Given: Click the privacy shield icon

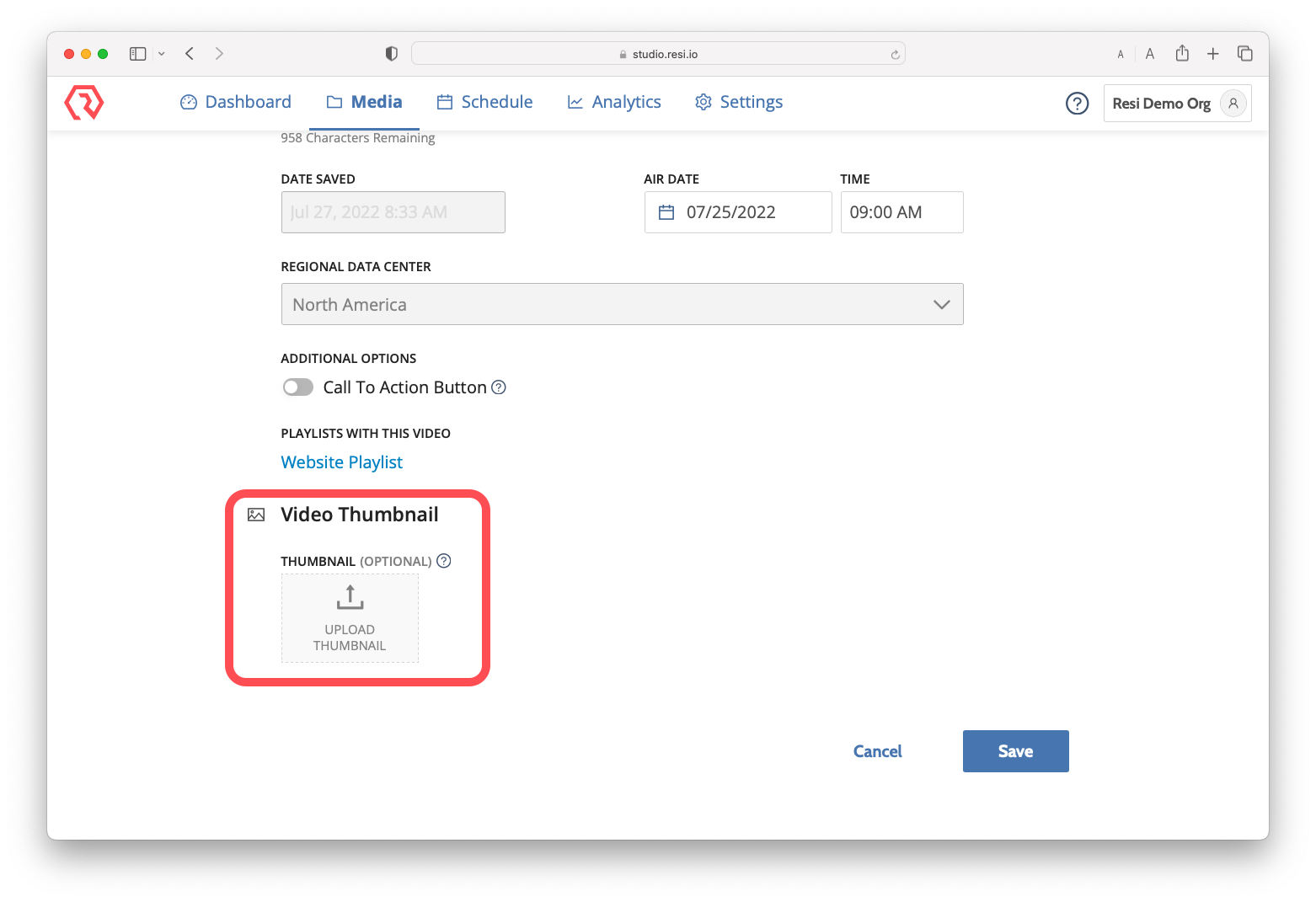Looking at the screenshot, I should point(392,54).
